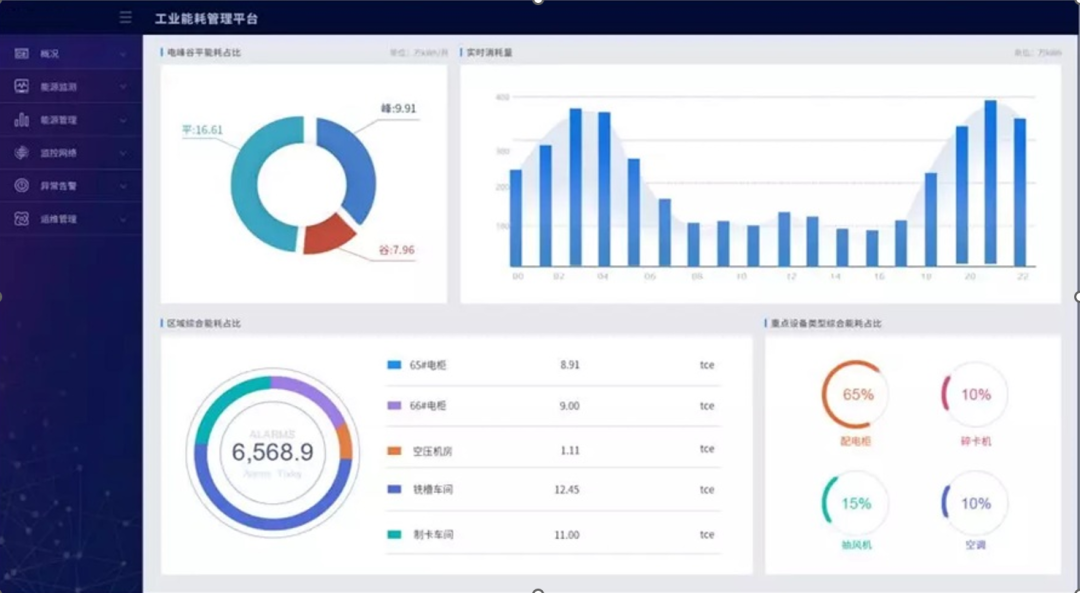Click the 能源管理 bar chart icon
Image resolution: width=1080 pixels, height=593 pixels.
(22, 120)
